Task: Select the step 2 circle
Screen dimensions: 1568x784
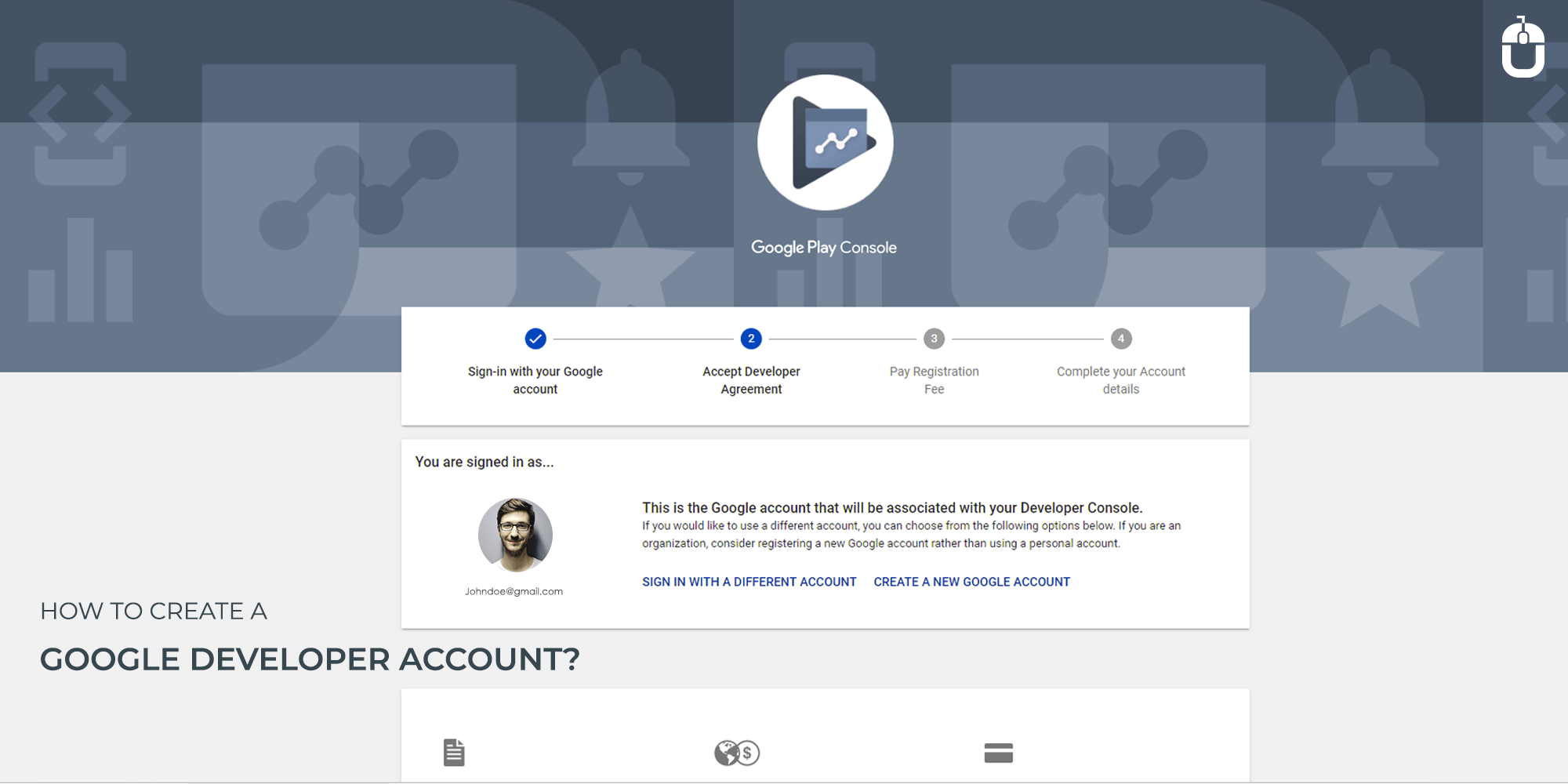Action: click(x=751, y=339)
